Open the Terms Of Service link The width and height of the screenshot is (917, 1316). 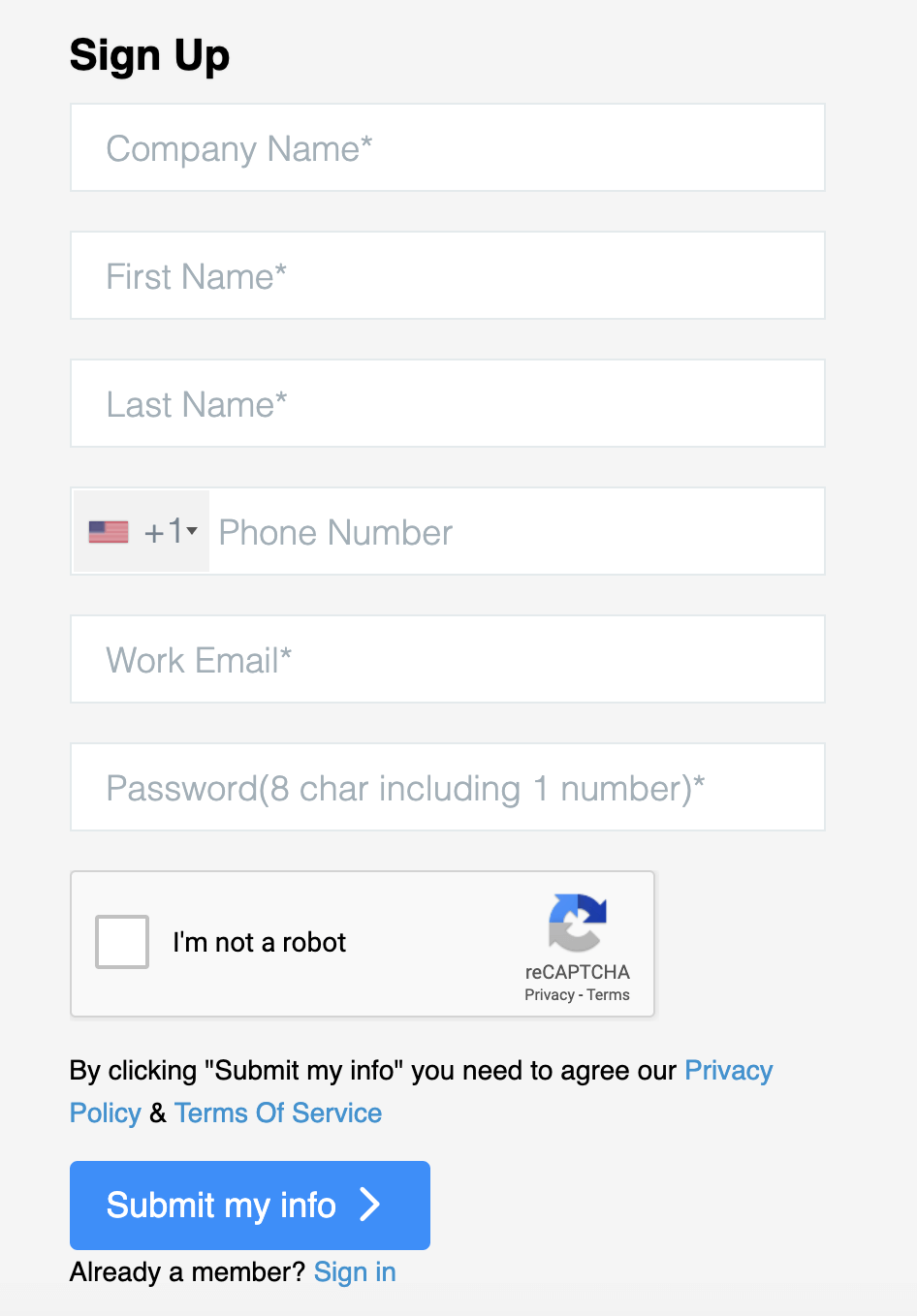278,1113
